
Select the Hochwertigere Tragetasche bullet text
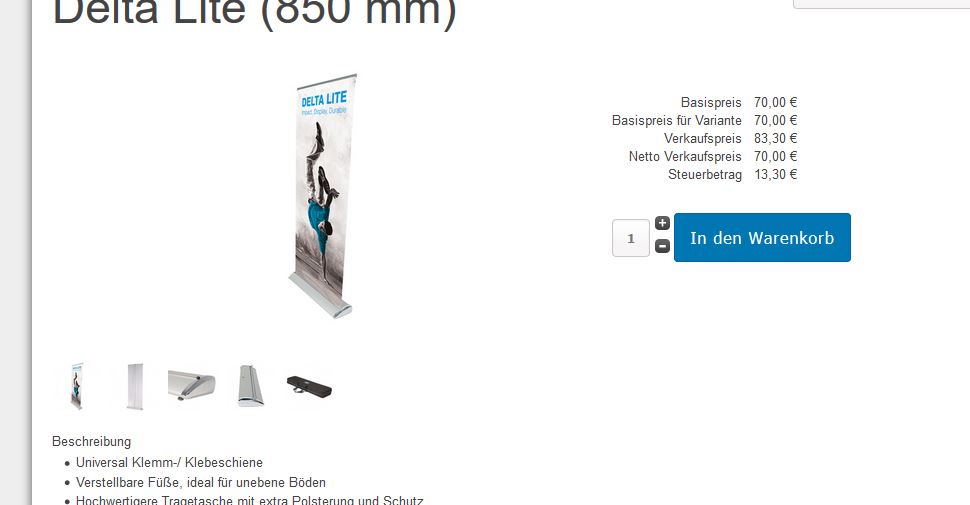[249, 500]
